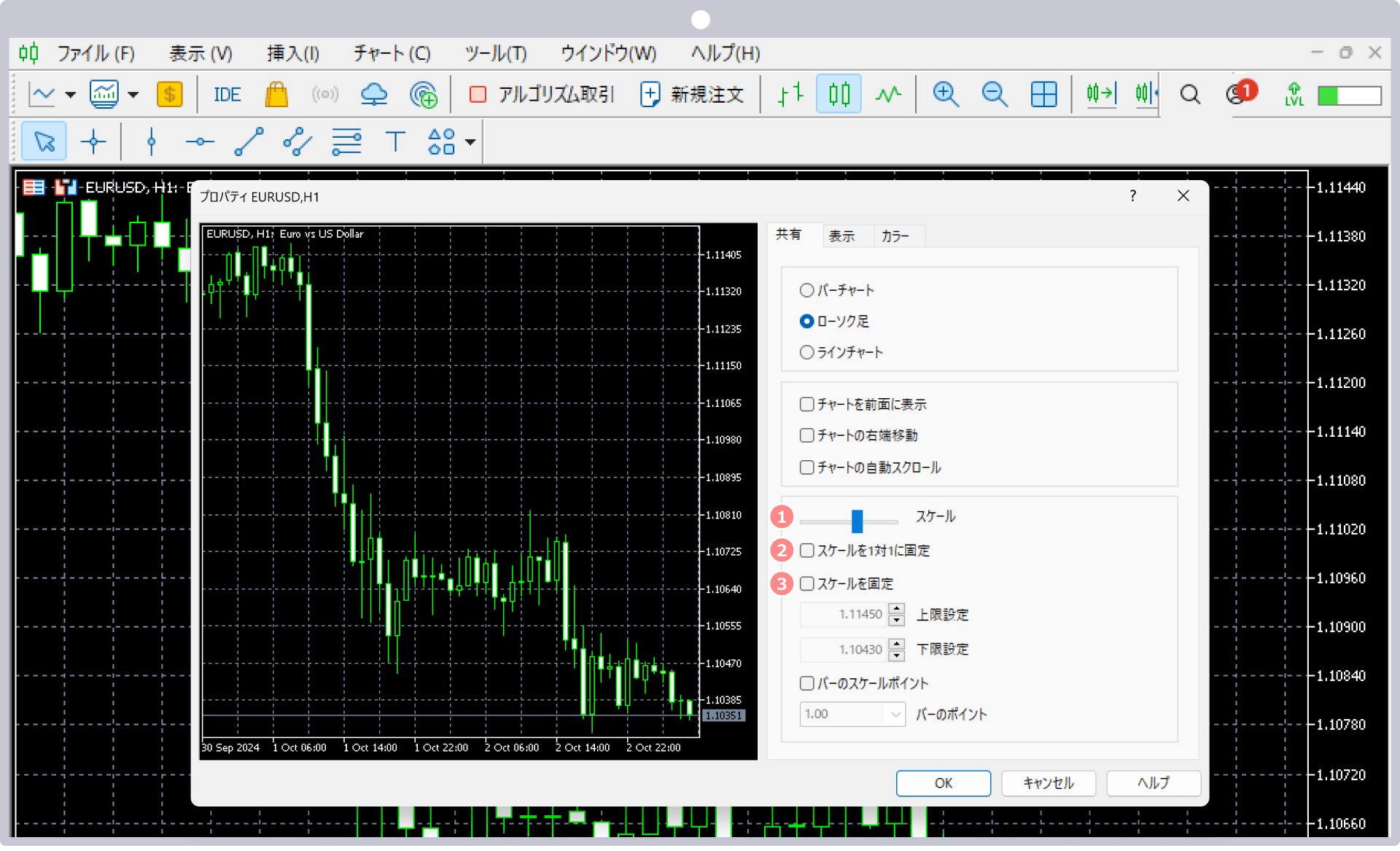Open the Market shopping bag icon
The height and width of the screenshot is (851, 1400).
276,95
